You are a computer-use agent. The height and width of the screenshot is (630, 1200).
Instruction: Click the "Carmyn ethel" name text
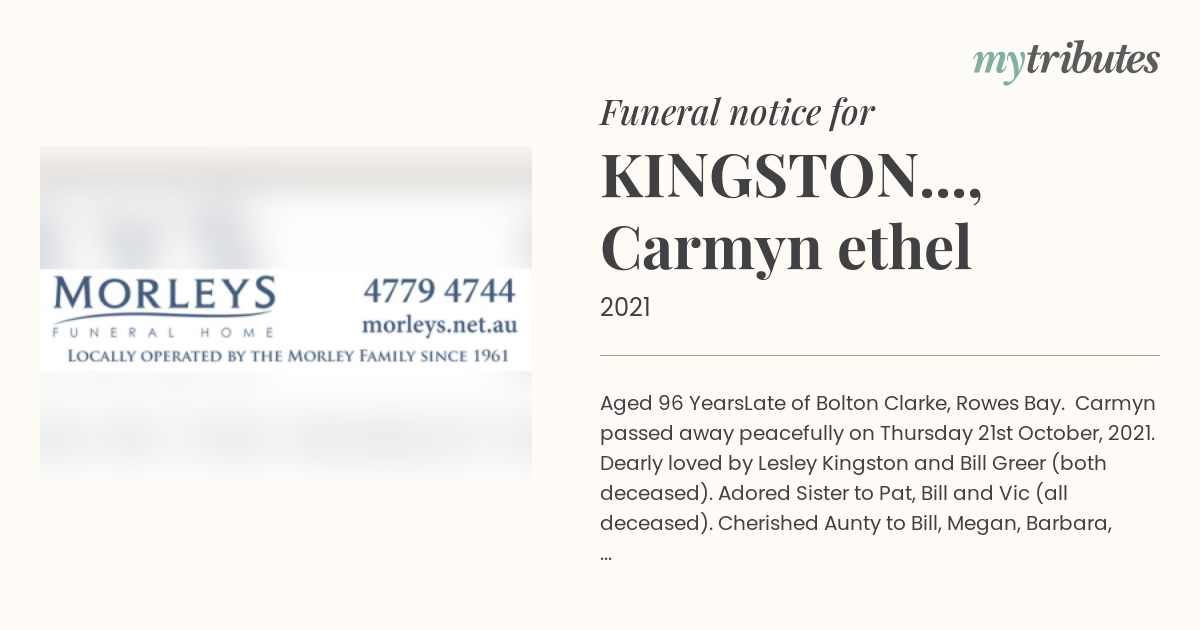click(786, 249)
